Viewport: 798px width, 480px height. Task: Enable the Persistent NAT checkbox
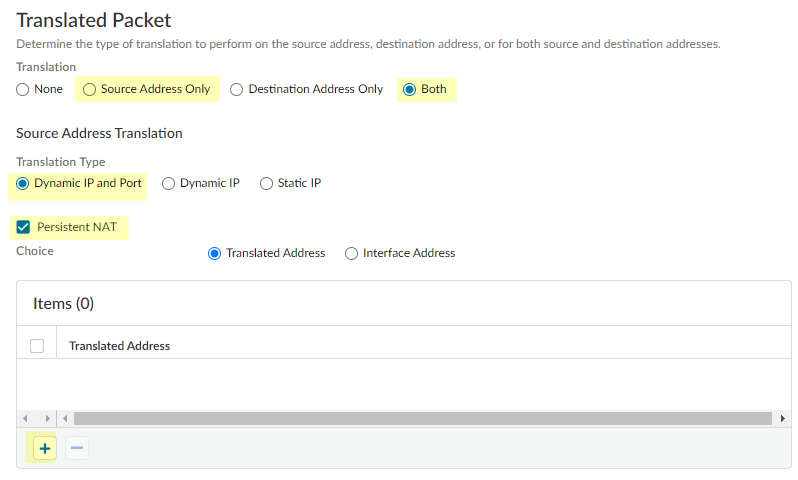pyautogui.click(x=24, y=227)
